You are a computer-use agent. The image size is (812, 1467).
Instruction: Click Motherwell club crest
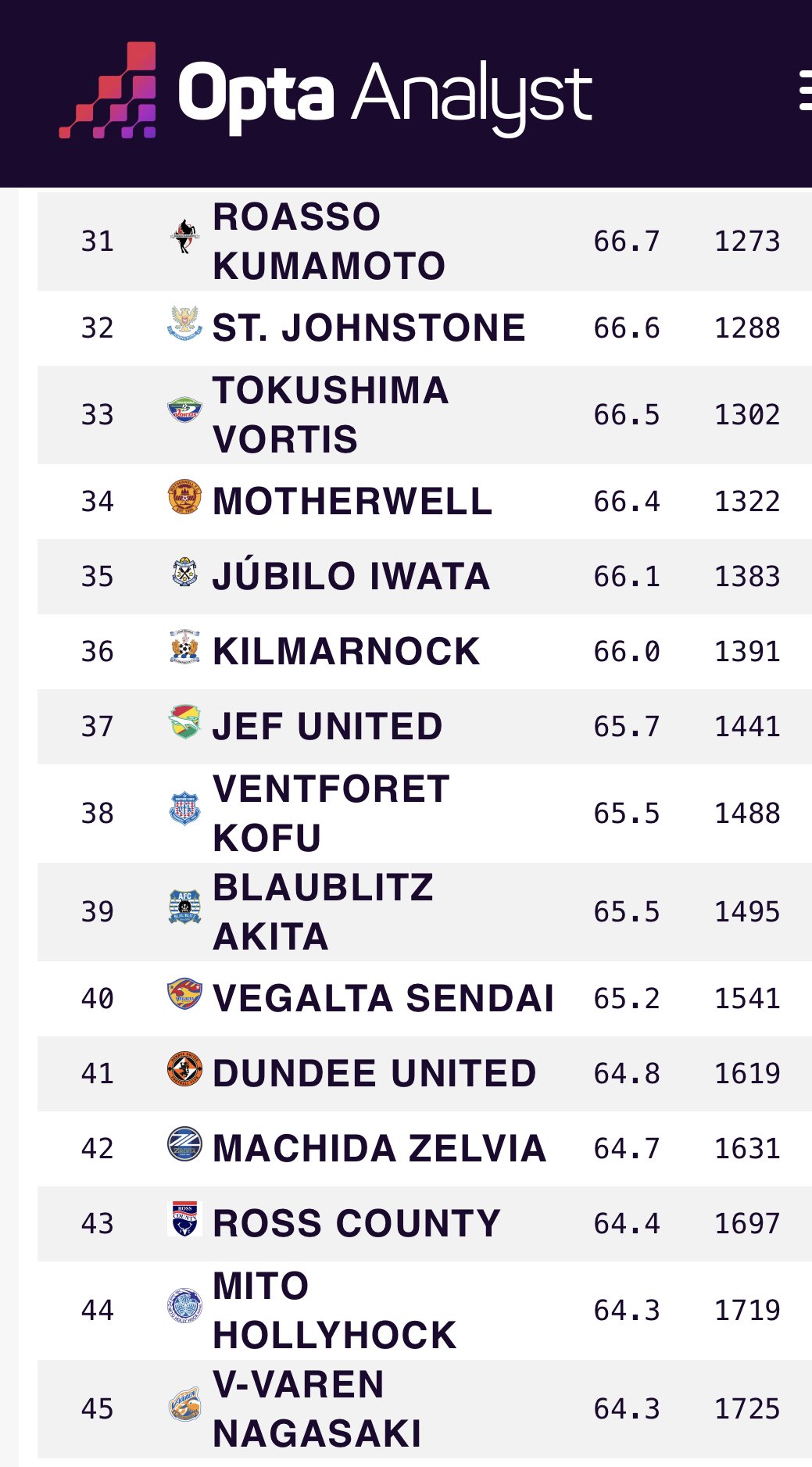[x=185, y=497]
